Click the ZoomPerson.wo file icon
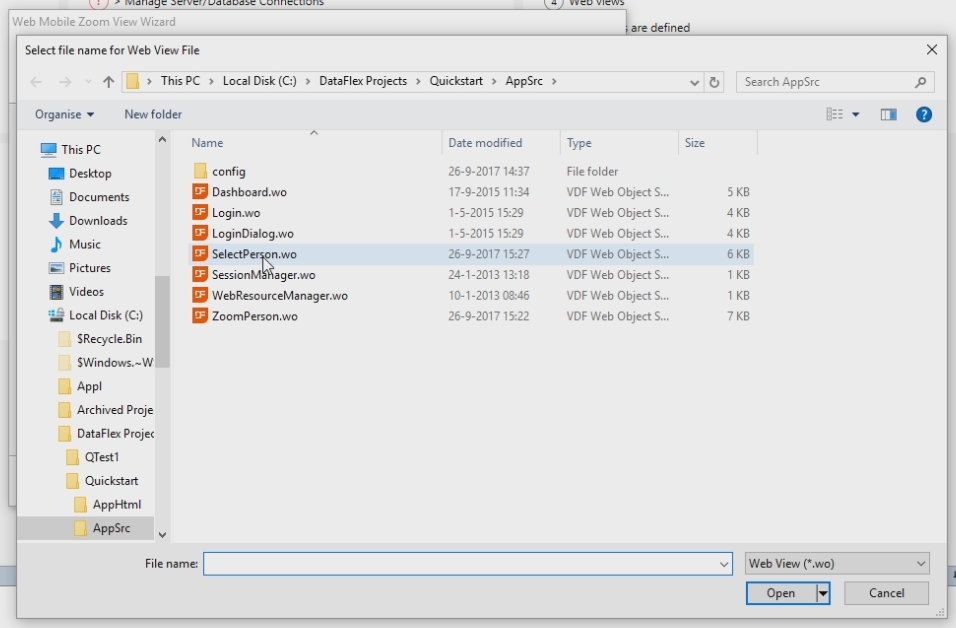The image size is (956, 628). [200, 316]
